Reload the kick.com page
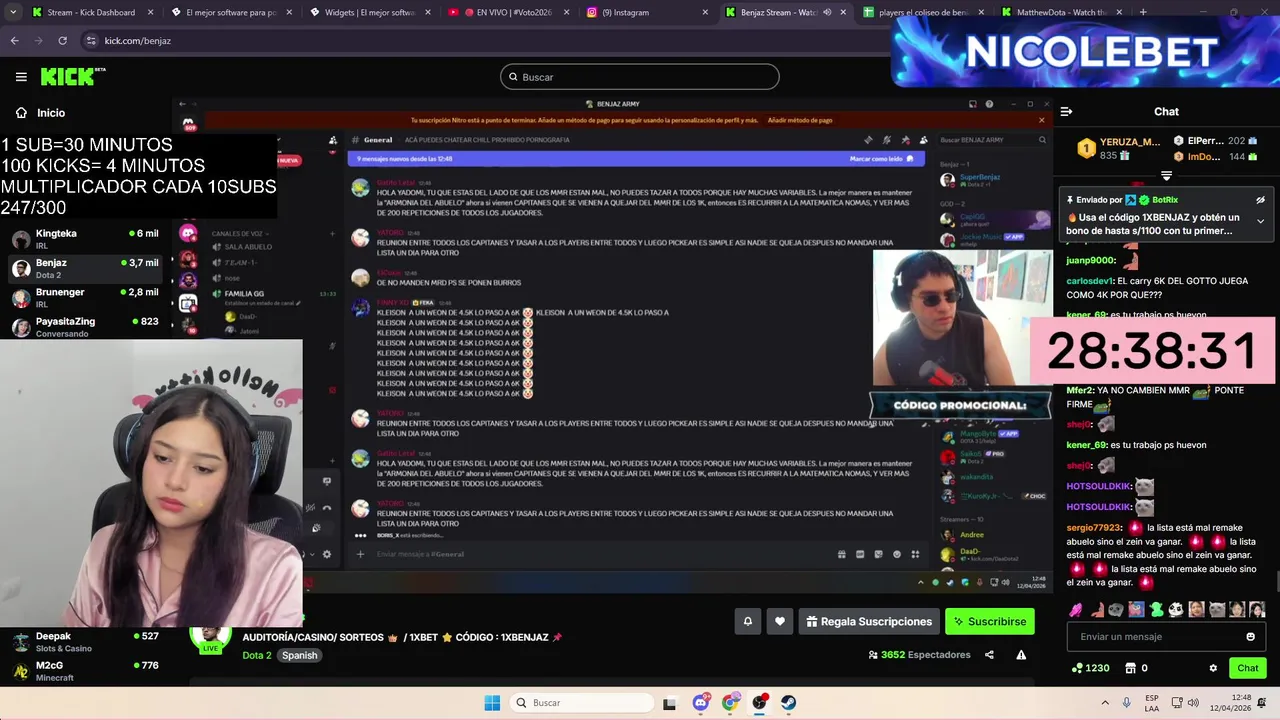Viewport: 1280px width, 720px height. [62, 41]
